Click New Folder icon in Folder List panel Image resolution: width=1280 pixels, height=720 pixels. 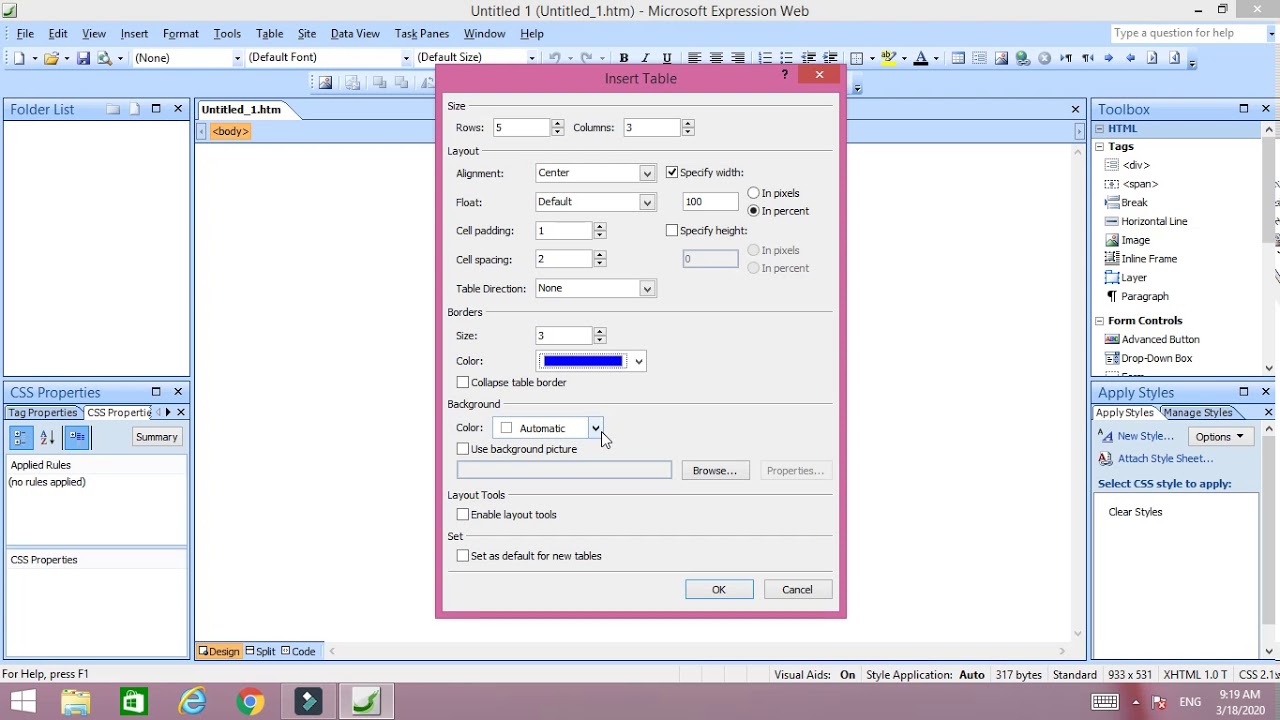pyautogui.click(x=113, y=109)
